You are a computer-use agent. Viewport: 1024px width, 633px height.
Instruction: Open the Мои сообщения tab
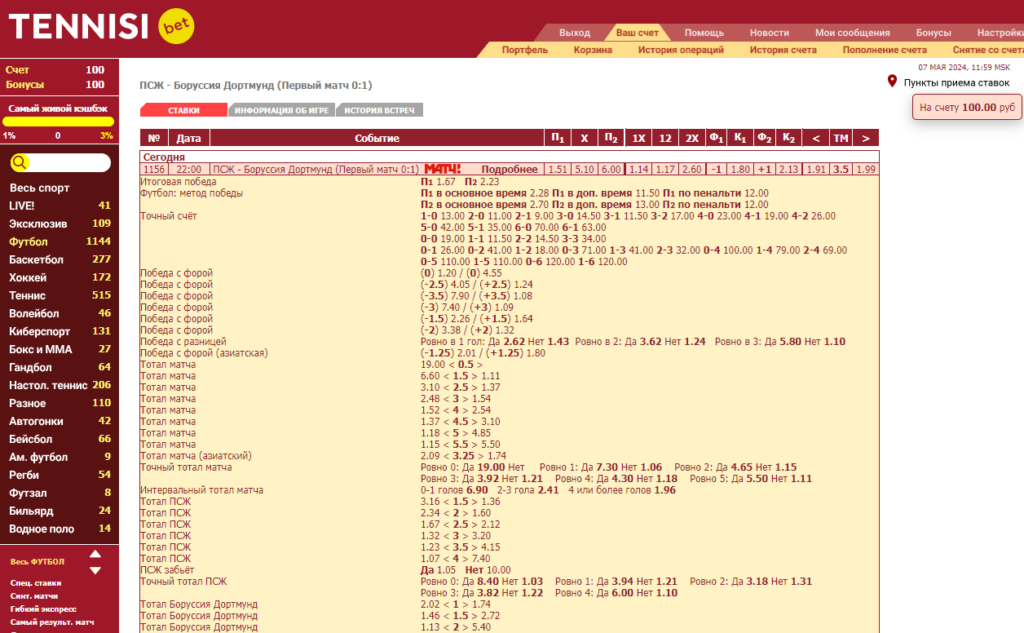852,33
